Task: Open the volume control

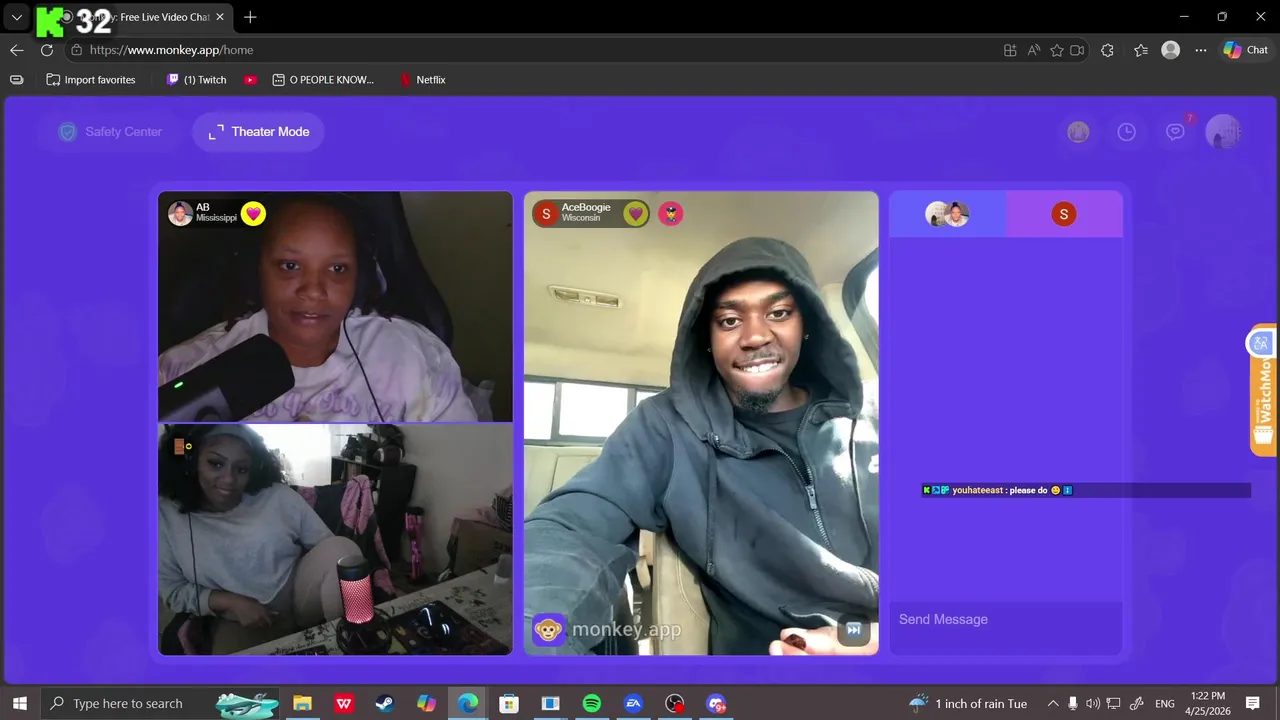Action: point(1093,704)
